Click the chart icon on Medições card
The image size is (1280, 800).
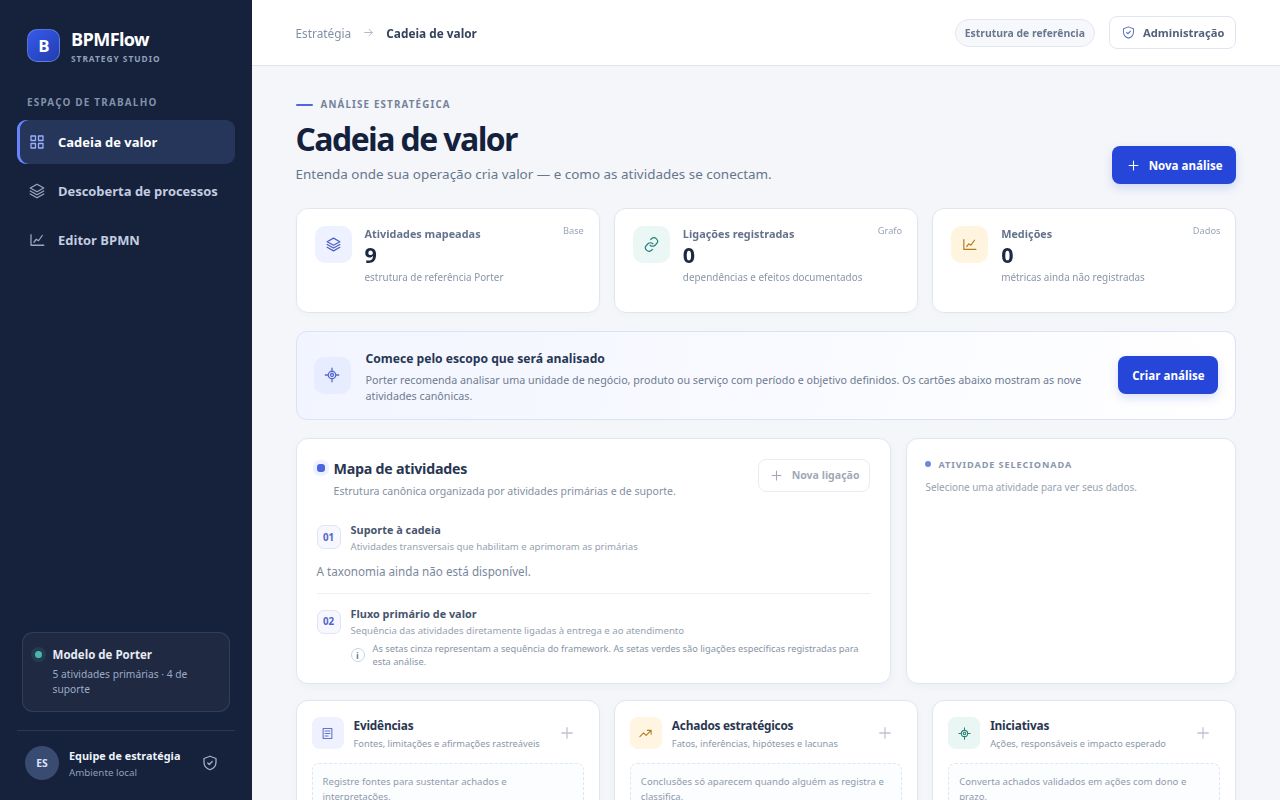[969, 244]
